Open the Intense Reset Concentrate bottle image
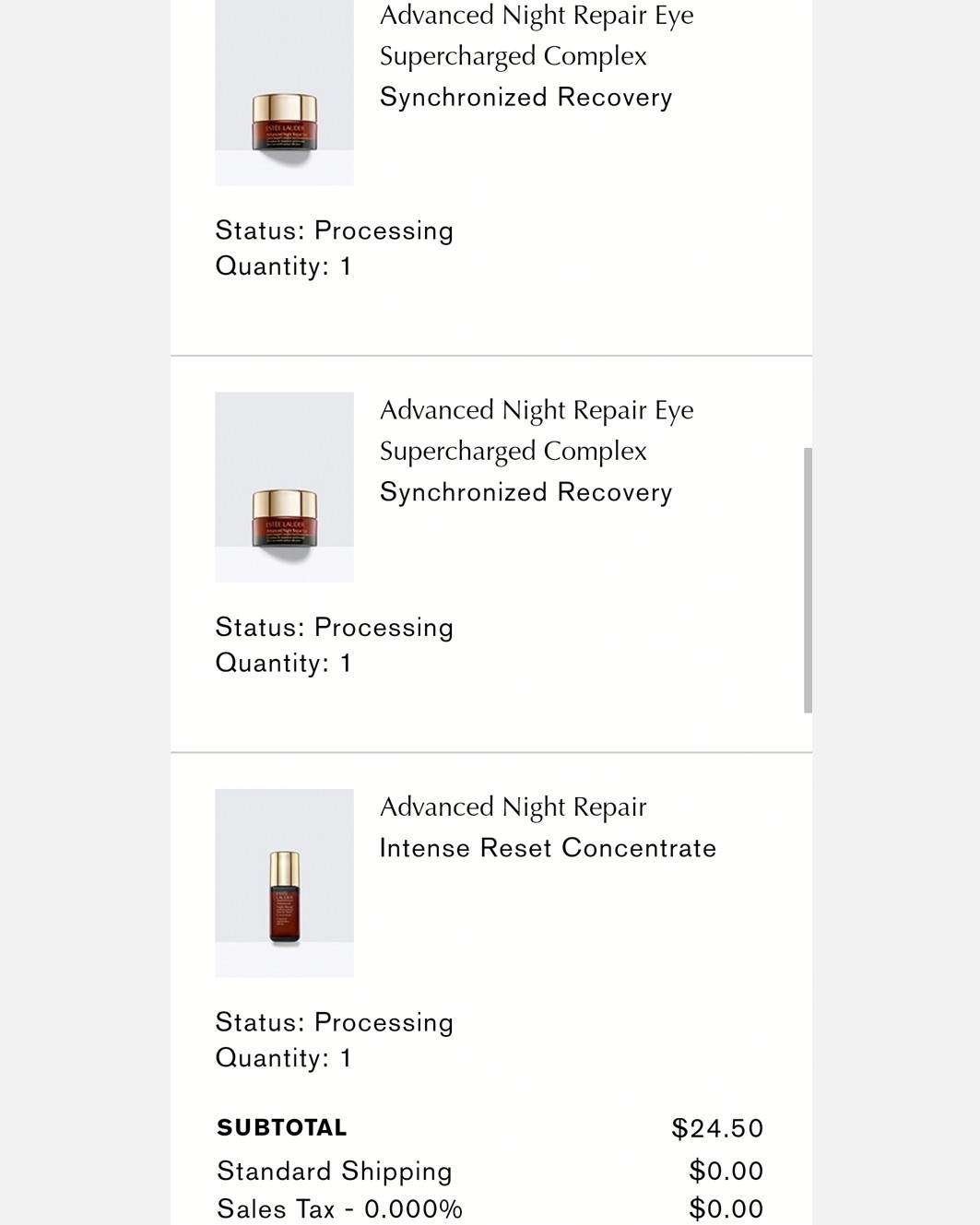This screenshot has height=1225, width=980. [284, 883]
